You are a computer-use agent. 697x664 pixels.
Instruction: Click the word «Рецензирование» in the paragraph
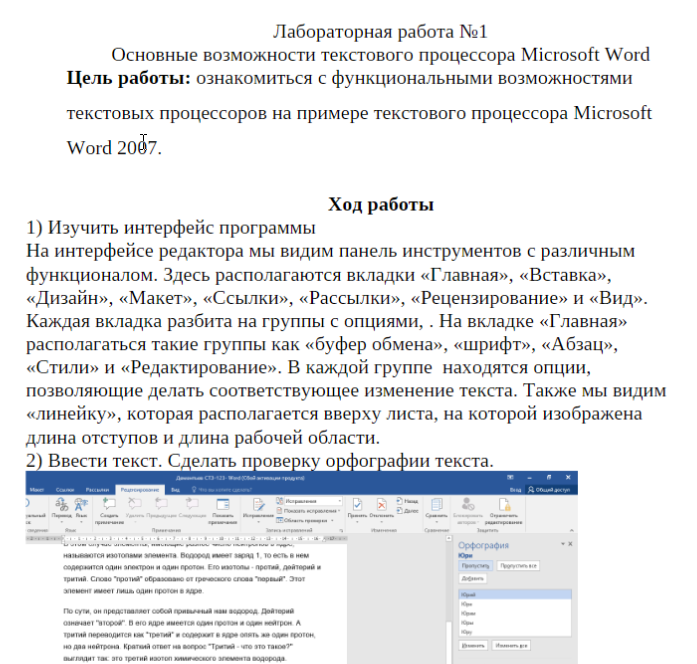(x=489, y=298)
